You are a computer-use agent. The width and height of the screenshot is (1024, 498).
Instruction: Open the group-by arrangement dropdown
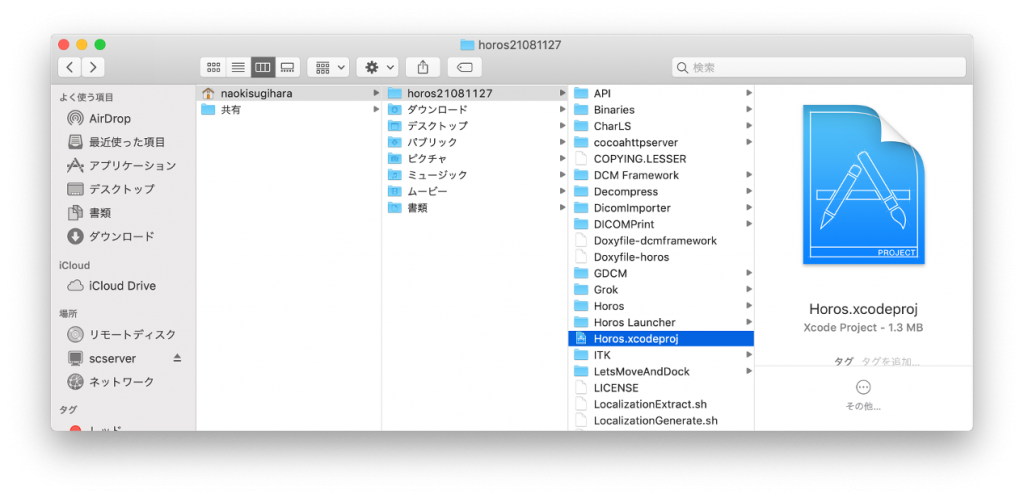click(x=328, y=67)
